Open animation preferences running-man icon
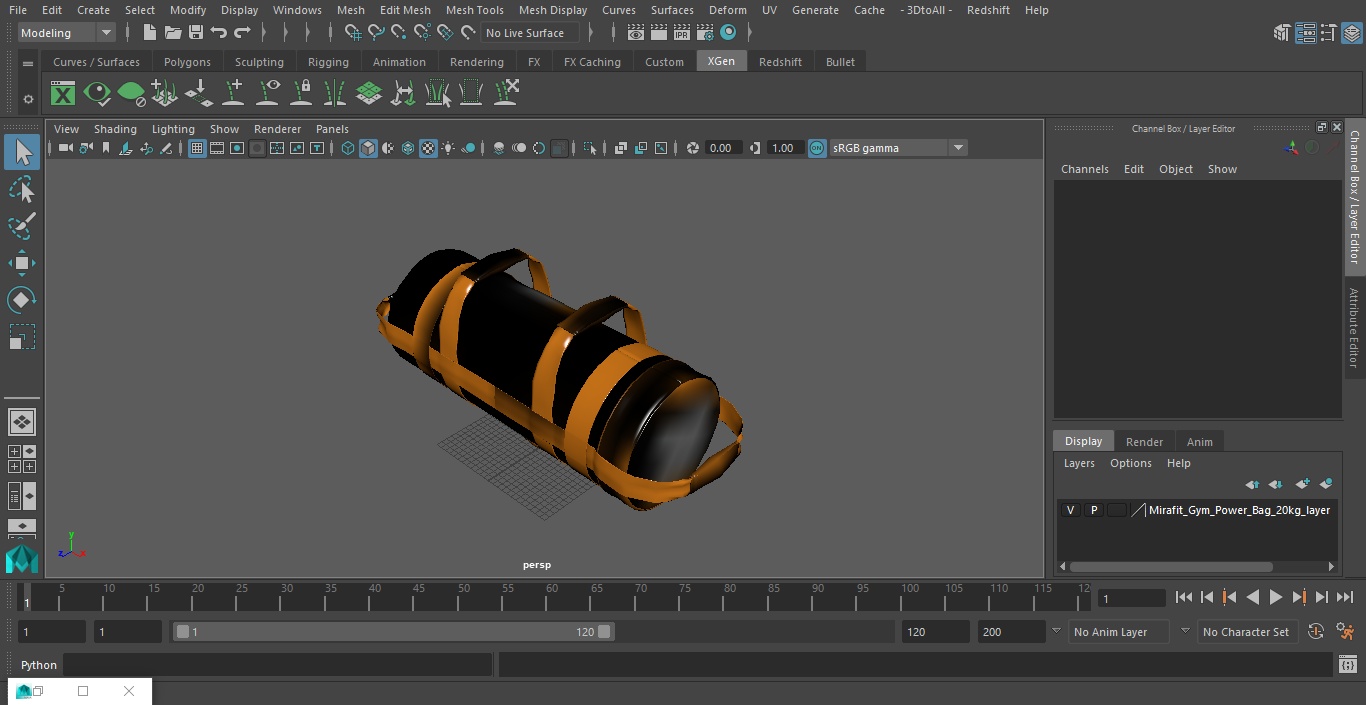The height and width of the screenshot is (705, 1366). click(1345, 632)
